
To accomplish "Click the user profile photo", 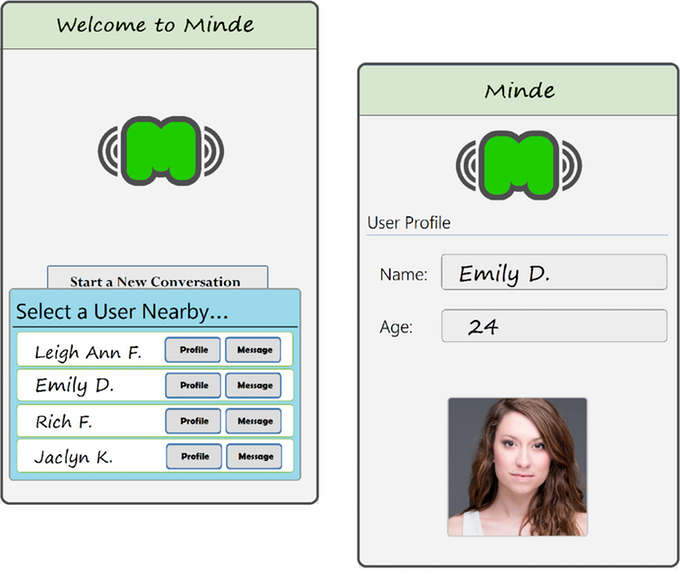I will coord(517,467).
